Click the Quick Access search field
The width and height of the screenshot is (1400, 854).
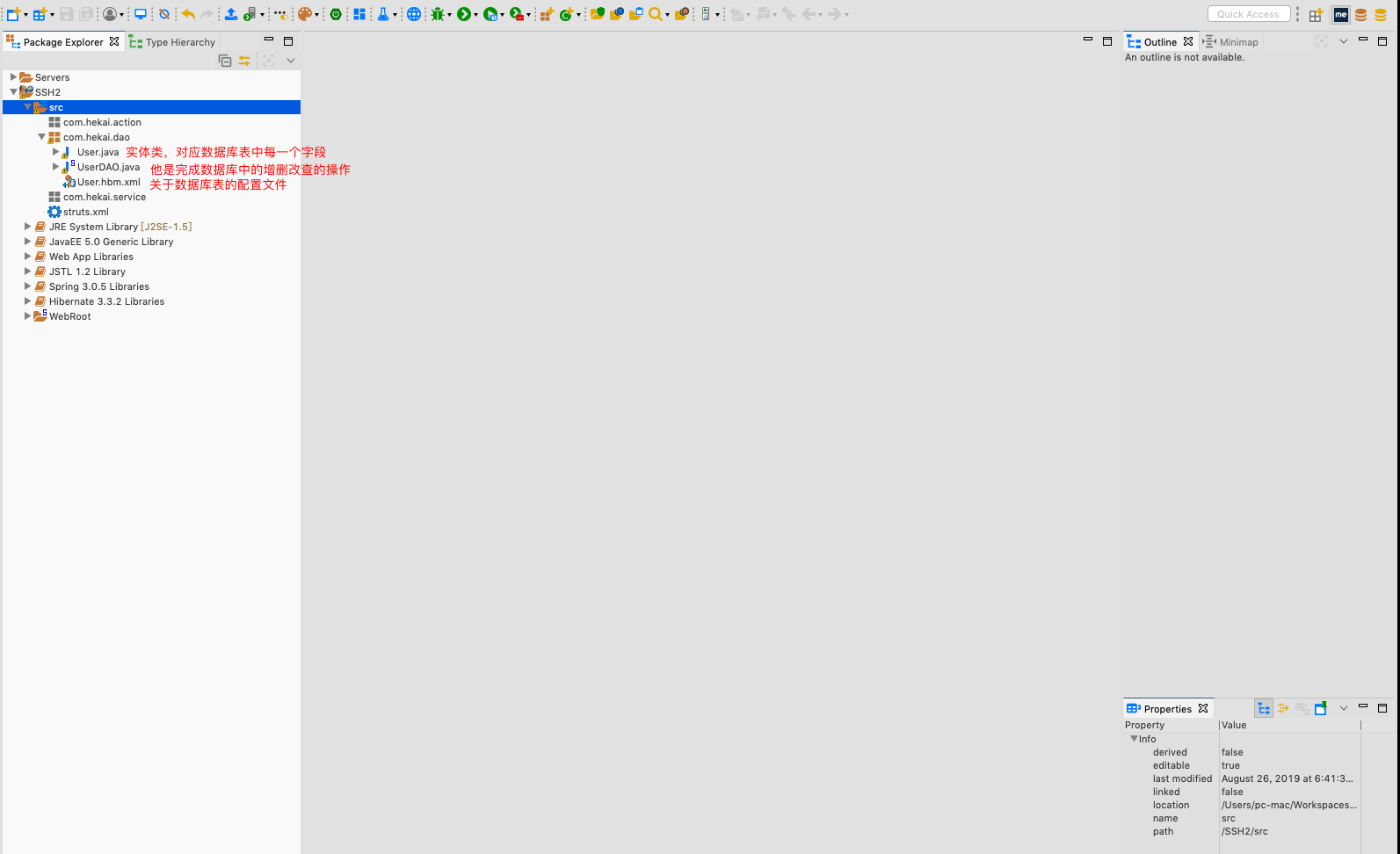pyautogui.click(x=1248, y=14)
